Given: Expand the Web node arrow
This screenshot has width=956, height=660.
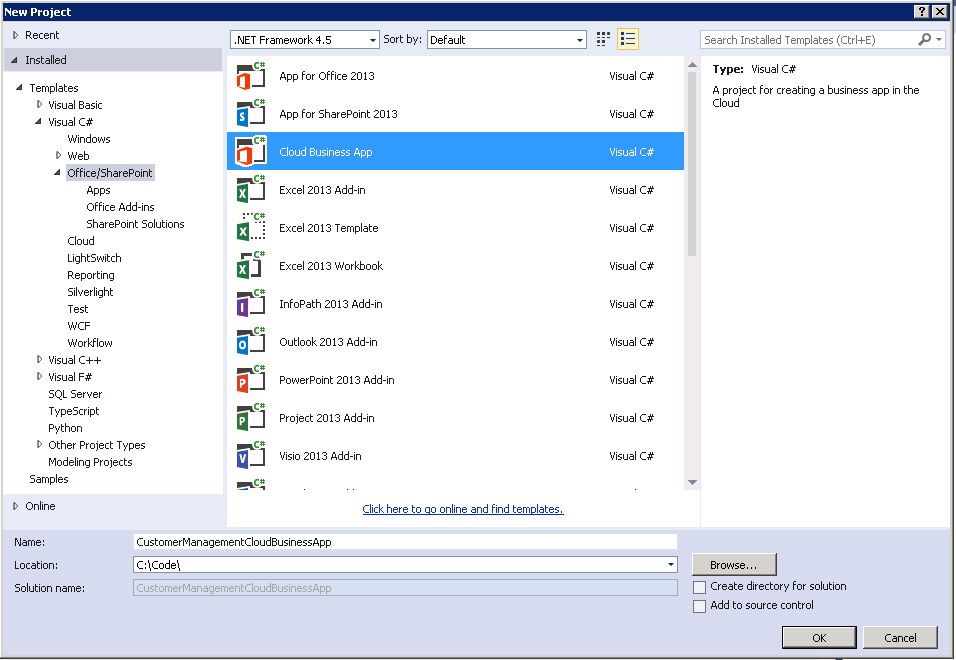Looking at the screenshot, I should point(59,155).
